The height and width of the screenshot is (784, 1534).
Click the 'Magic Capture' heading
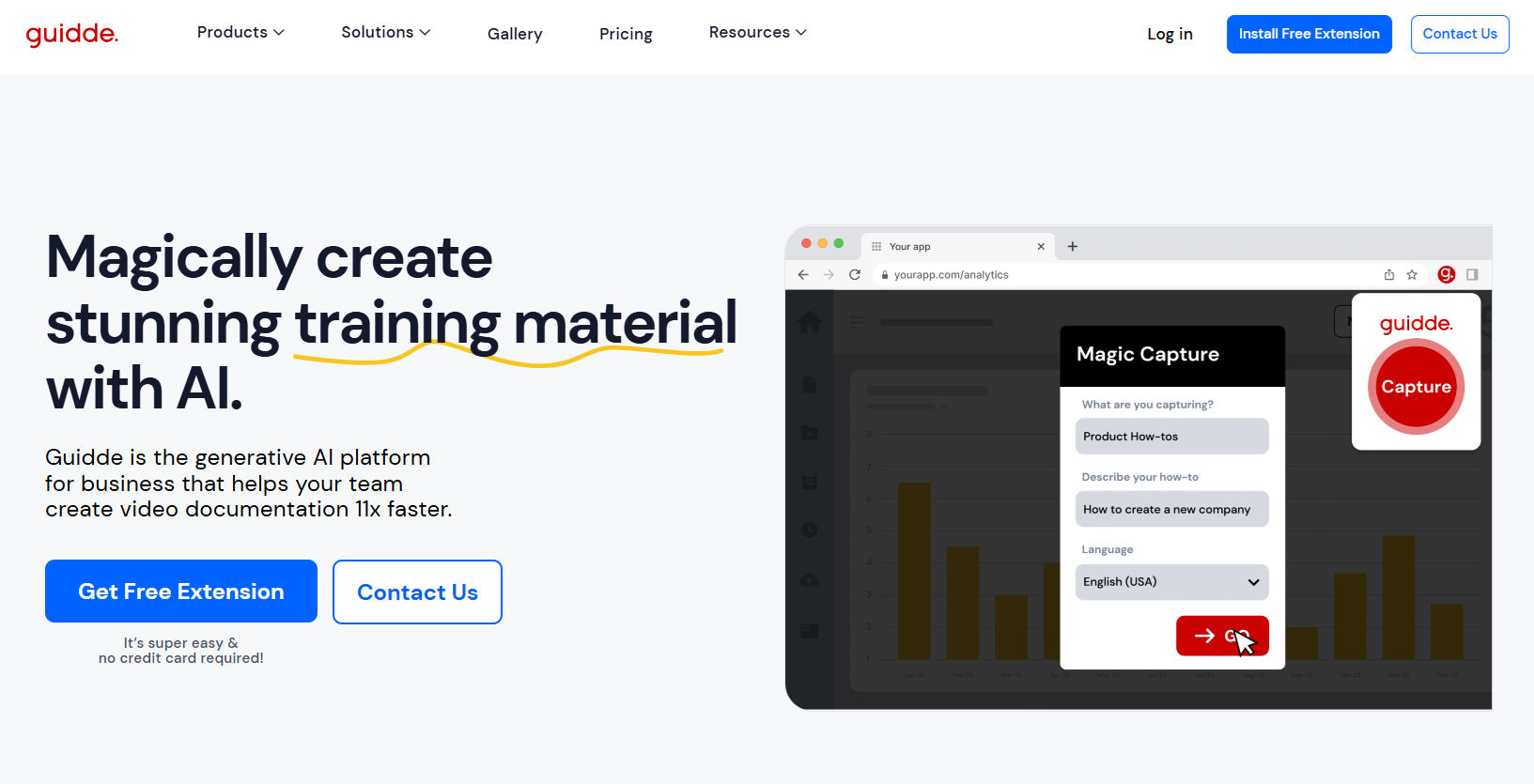point(1148,354)
